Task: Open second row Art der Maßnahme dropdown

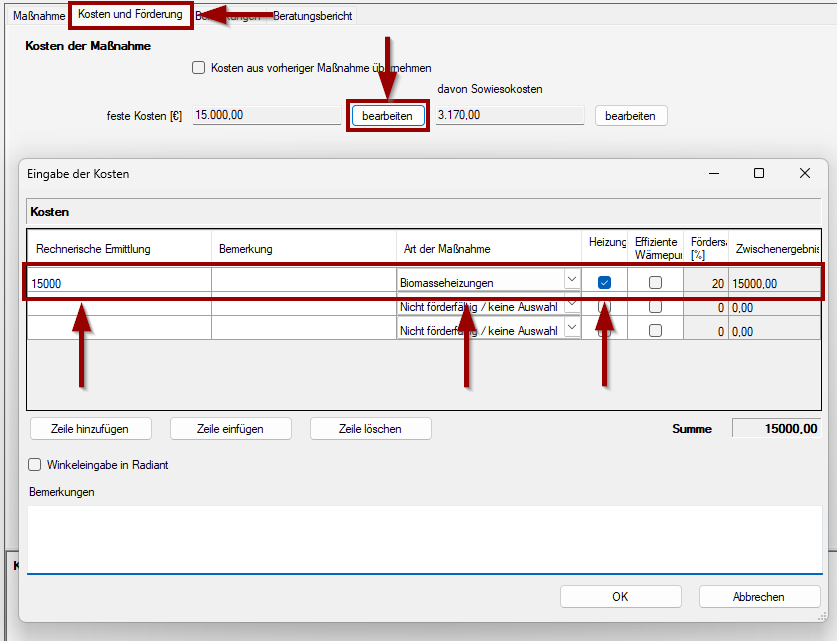Action: point(571,304)
